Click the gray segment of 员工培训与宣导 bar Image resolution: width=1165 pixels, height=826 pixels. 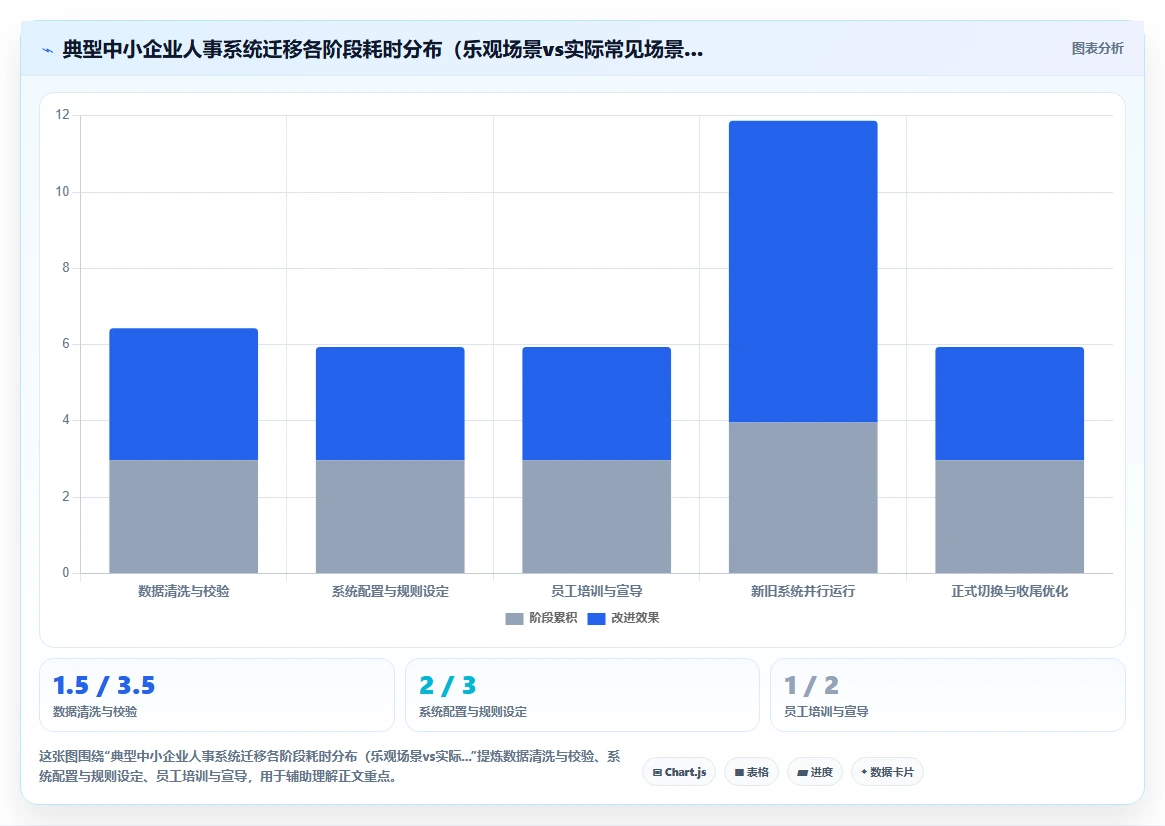click(x=597, y=516)
